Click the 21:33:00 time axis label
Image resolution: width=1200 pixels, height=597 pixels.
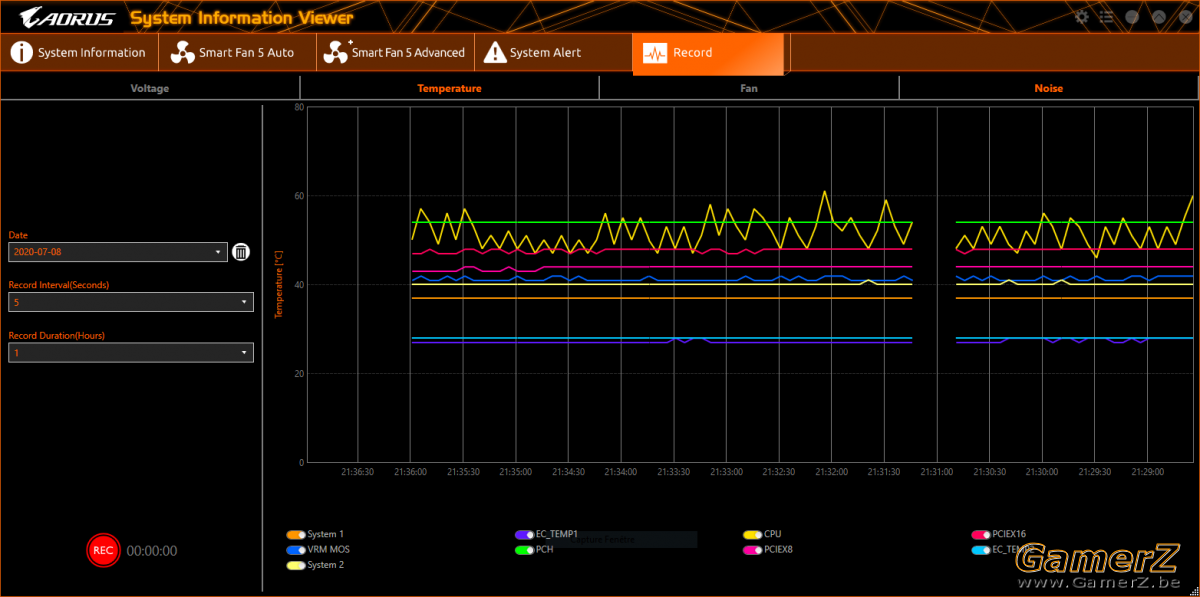coord(726,471)
